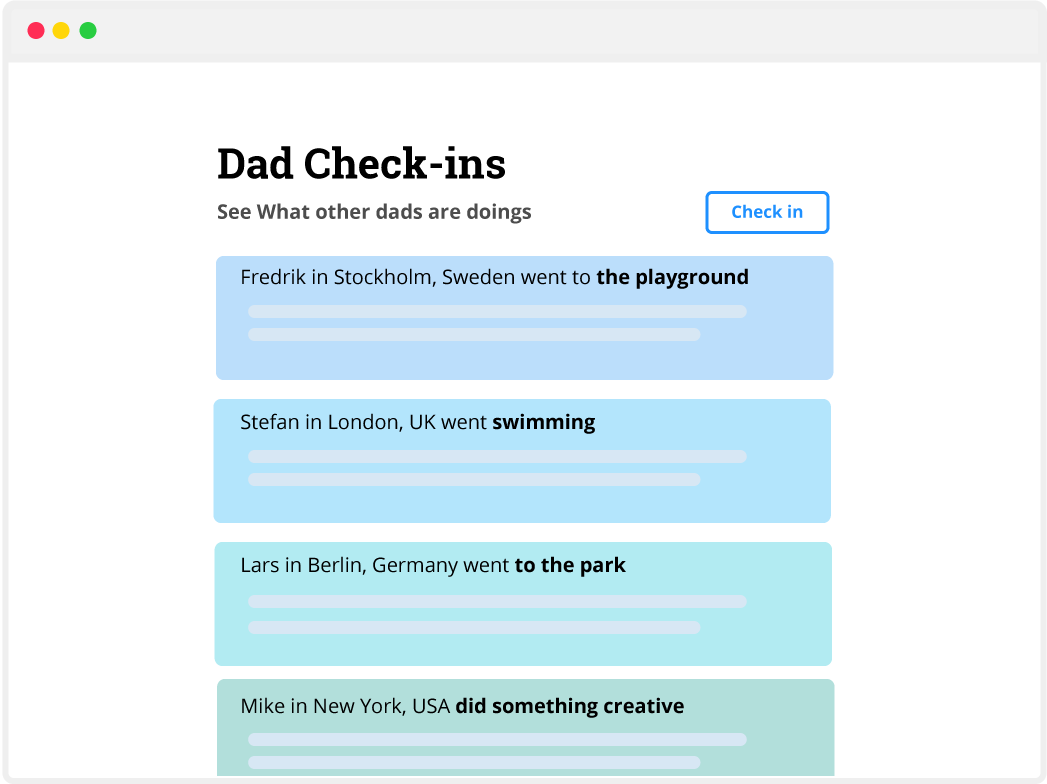Click the bold "the playground" text
Screen dimensions: 1047x784
click(x=672, y=277)
